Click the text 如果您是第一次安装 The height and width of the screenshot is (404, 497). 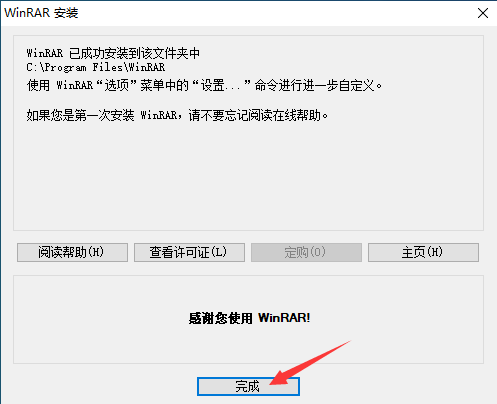(80, 116)
